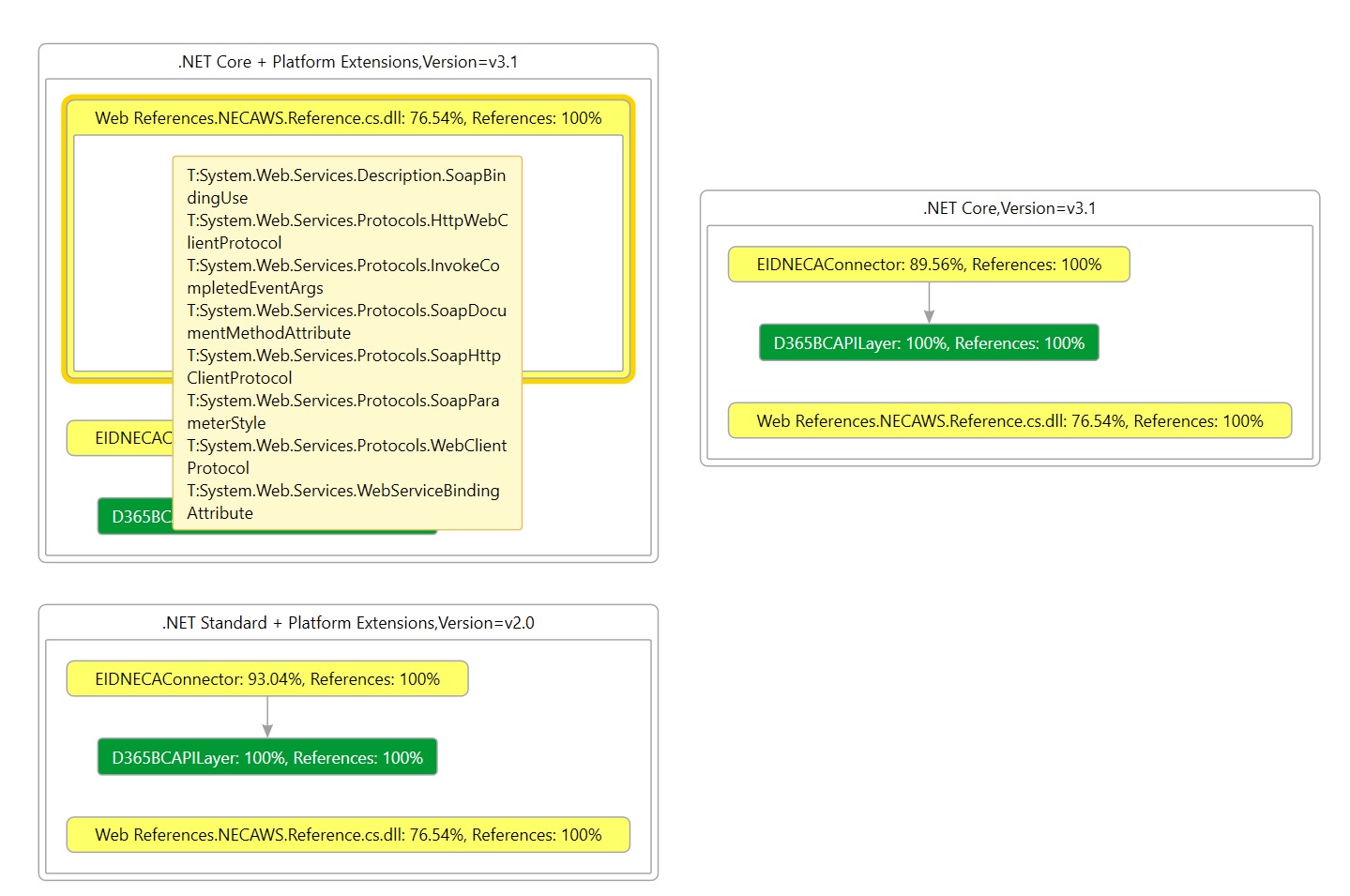Click the .NET Core + Platform Extensions group title
This screenshot has width=1350, height=896.
point(348,62)
